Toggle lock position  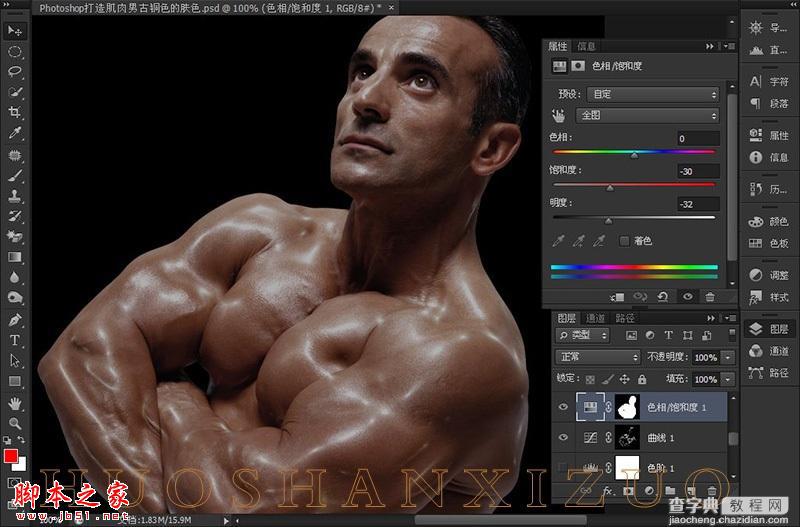tap(624, 379)
